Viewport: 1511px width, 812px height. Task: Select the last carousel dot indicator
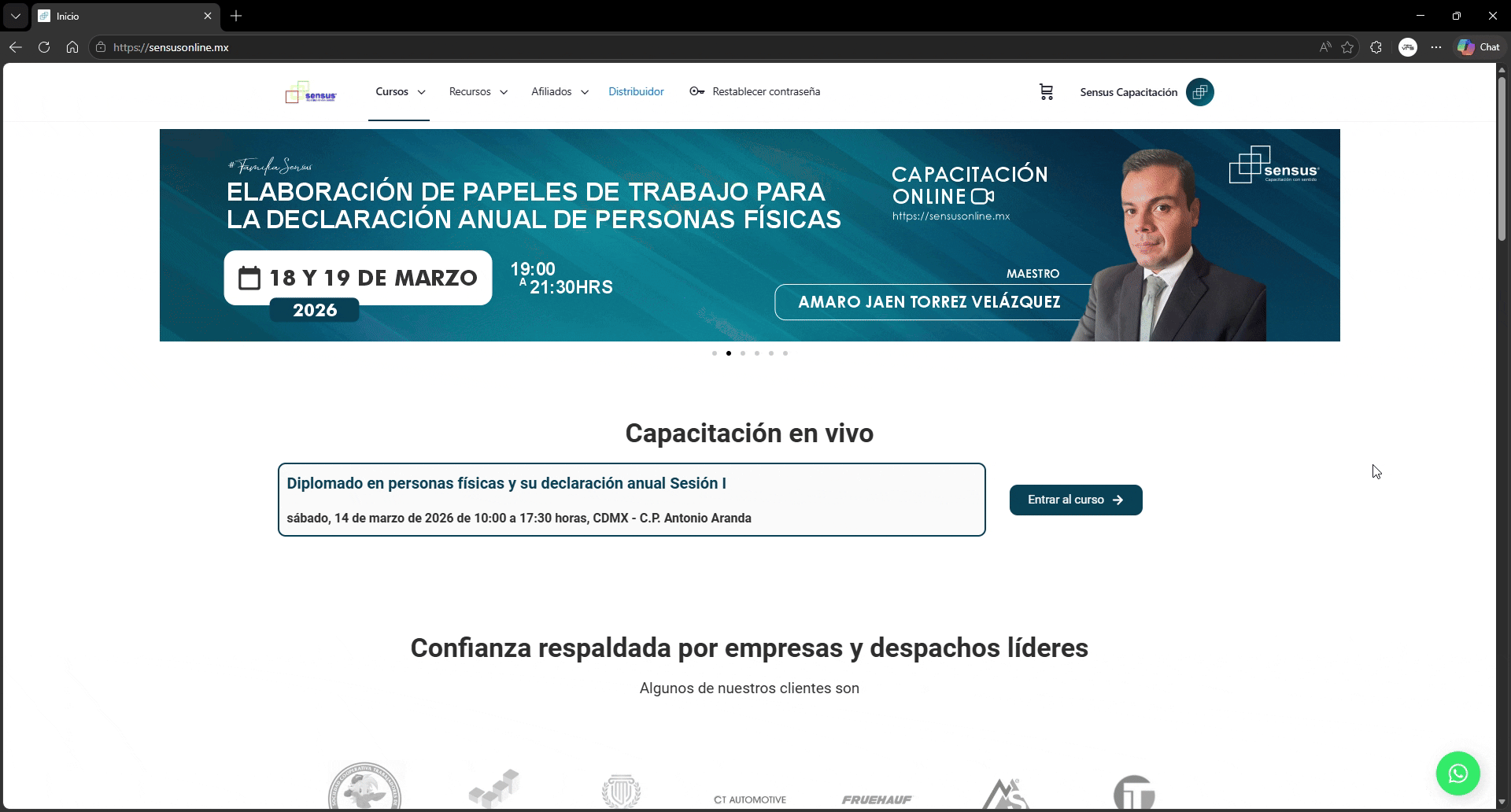tap(785, 353)
